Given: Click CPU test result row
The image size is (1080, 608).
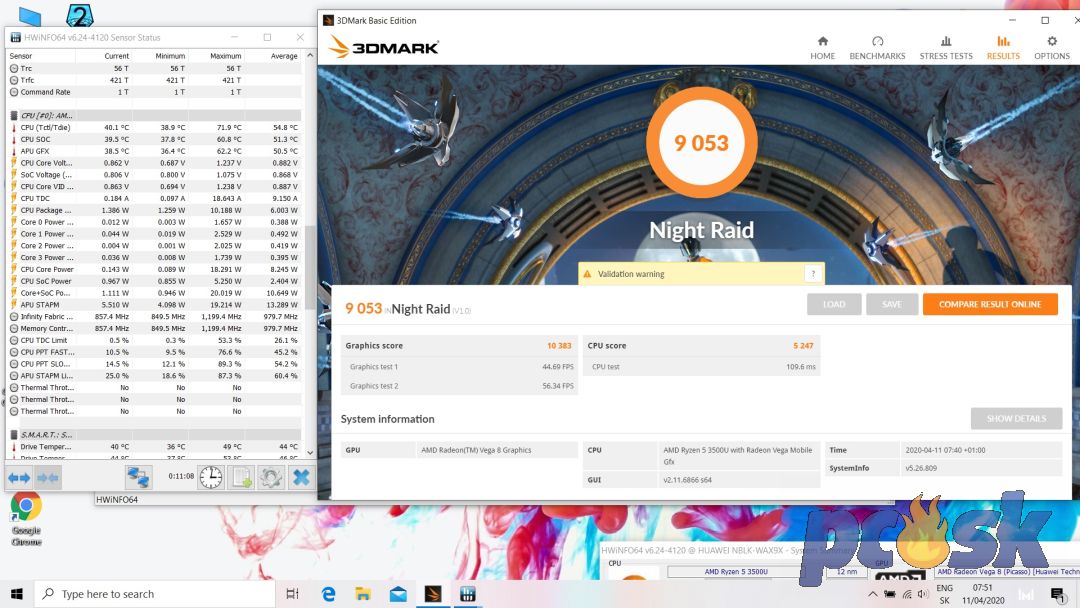Looking at the screenshot, I should 701,366.
